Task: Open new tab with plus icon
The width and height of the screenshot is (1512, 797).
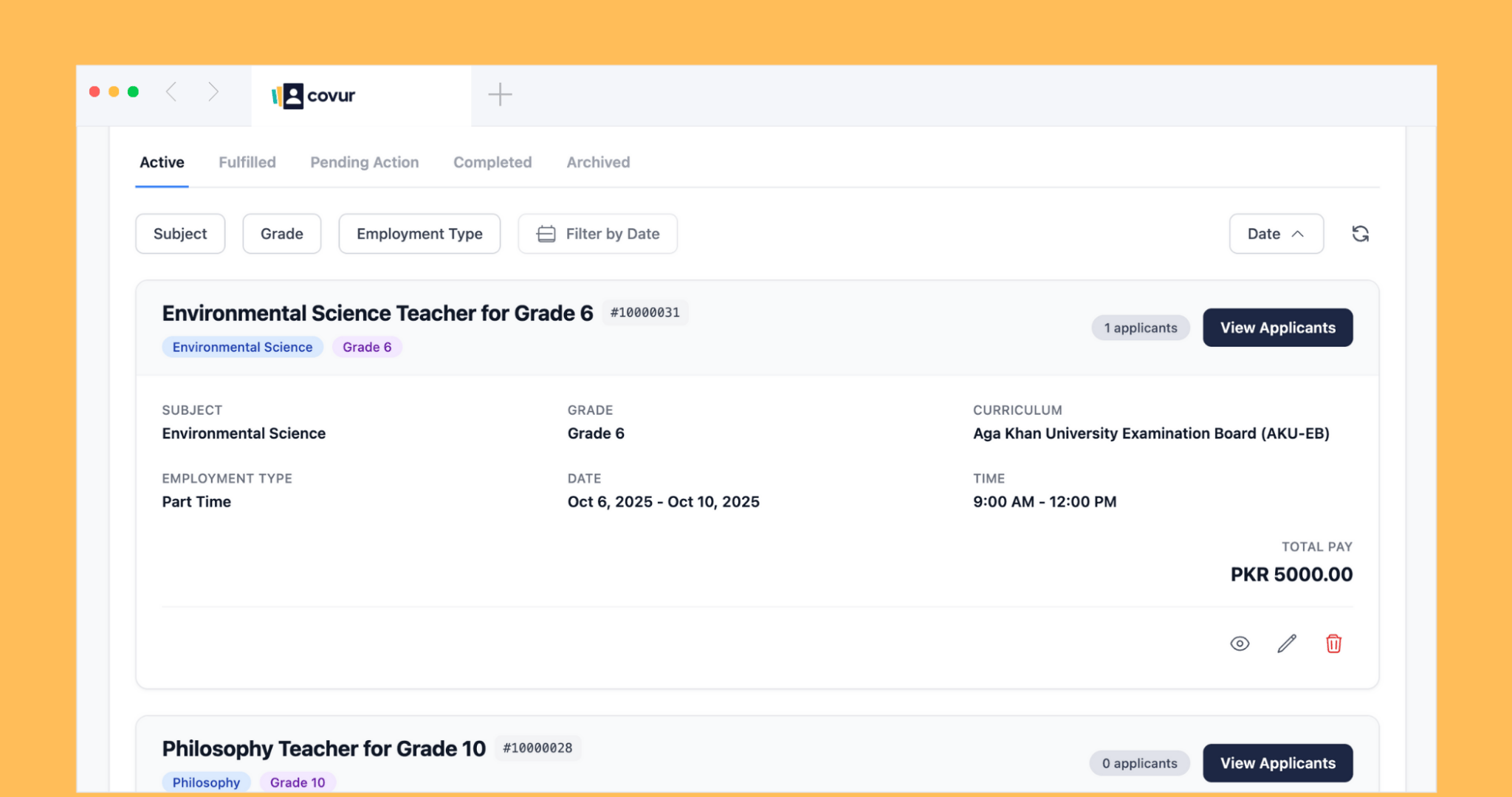Action: 500,94
